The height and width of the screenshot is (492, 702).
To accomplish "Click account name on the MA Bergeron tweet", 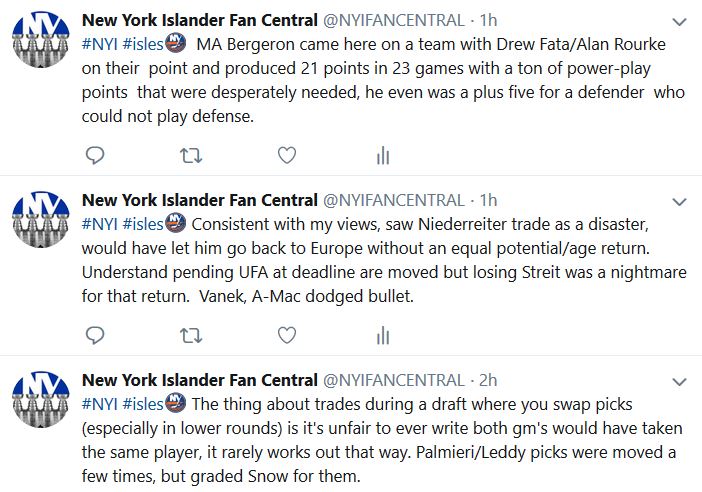I will pyautogui.click(x=199, y=20).
